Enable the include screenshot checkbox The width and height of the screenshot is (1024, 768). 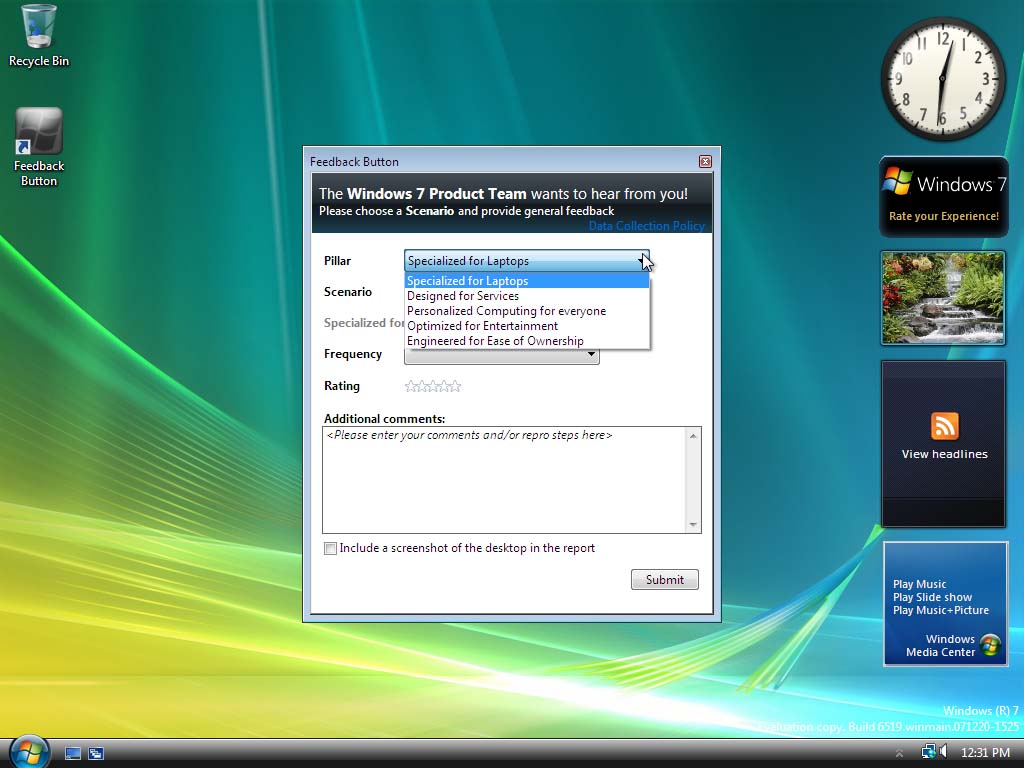[330, 548]
